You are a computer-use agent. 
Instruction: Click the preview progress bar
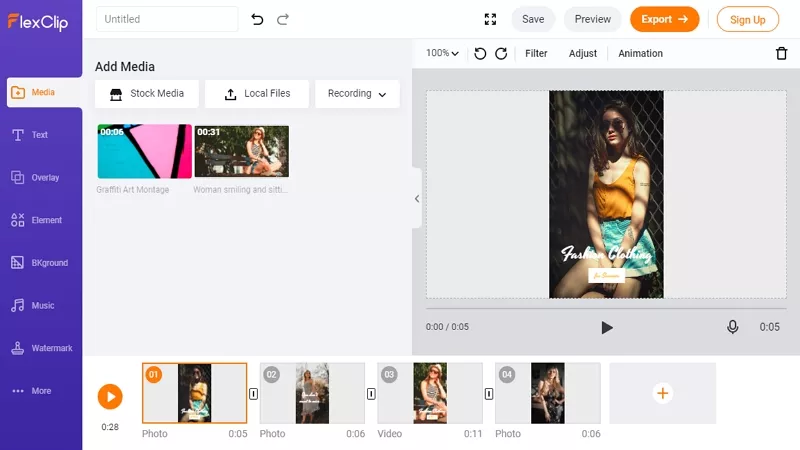pos(606,308)
